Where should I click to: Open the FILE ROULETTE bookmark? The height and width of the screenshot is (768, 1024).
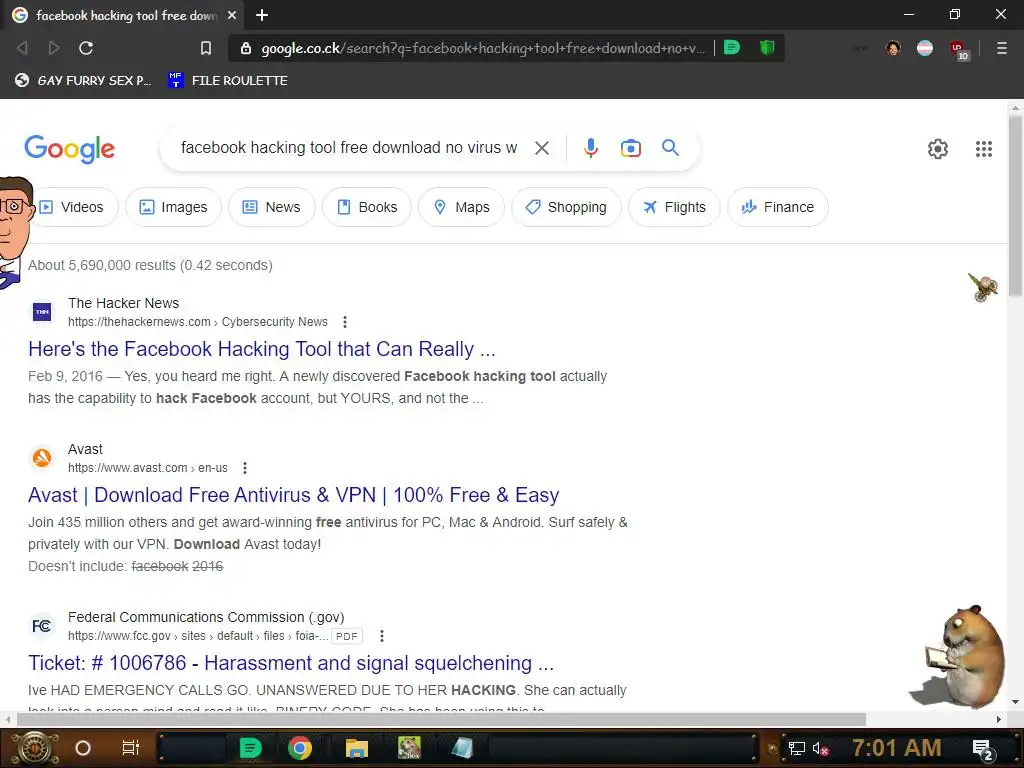click(x=228, y=80)
